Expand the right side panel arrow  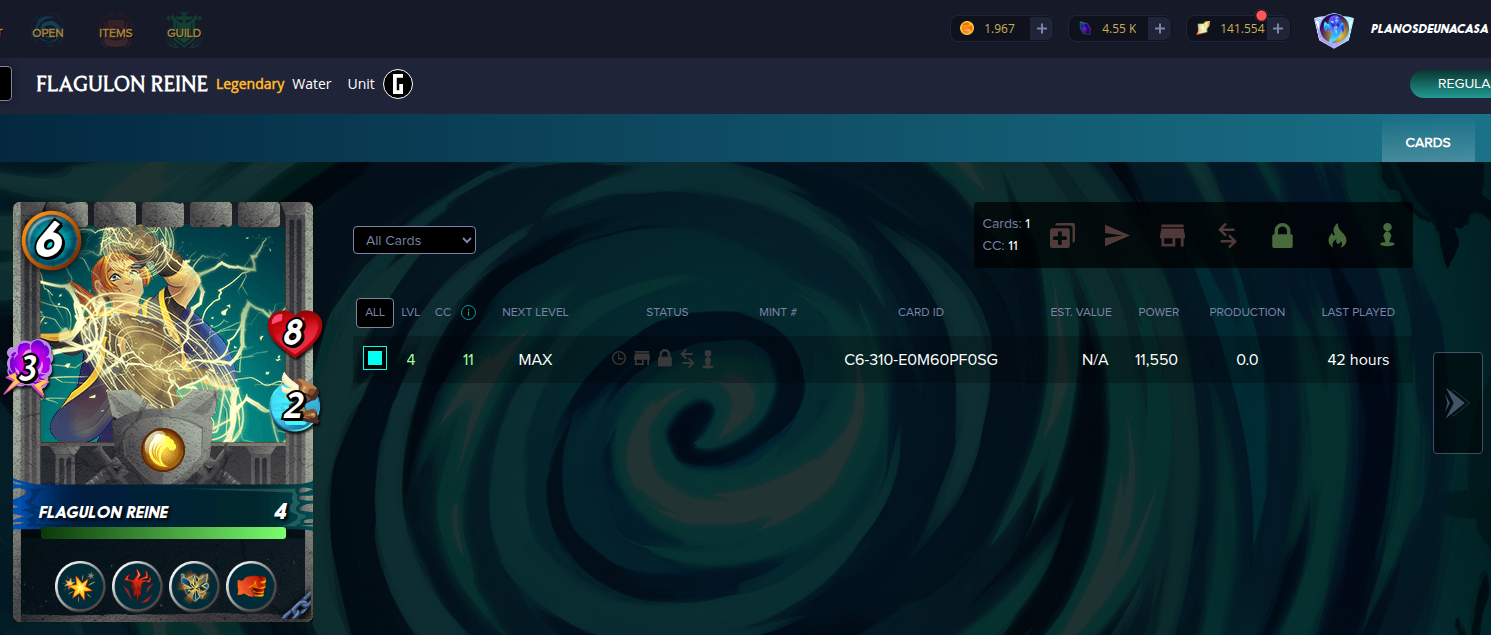click(1457, 403)
